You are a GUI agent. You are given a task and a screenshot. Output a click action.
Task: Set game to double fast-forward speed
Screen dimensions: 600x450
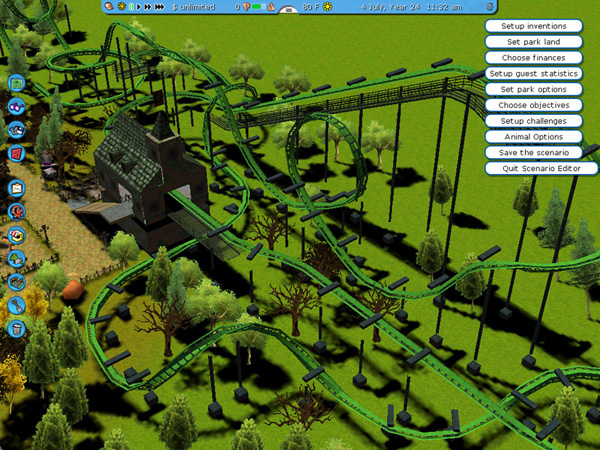coord(147,7)
